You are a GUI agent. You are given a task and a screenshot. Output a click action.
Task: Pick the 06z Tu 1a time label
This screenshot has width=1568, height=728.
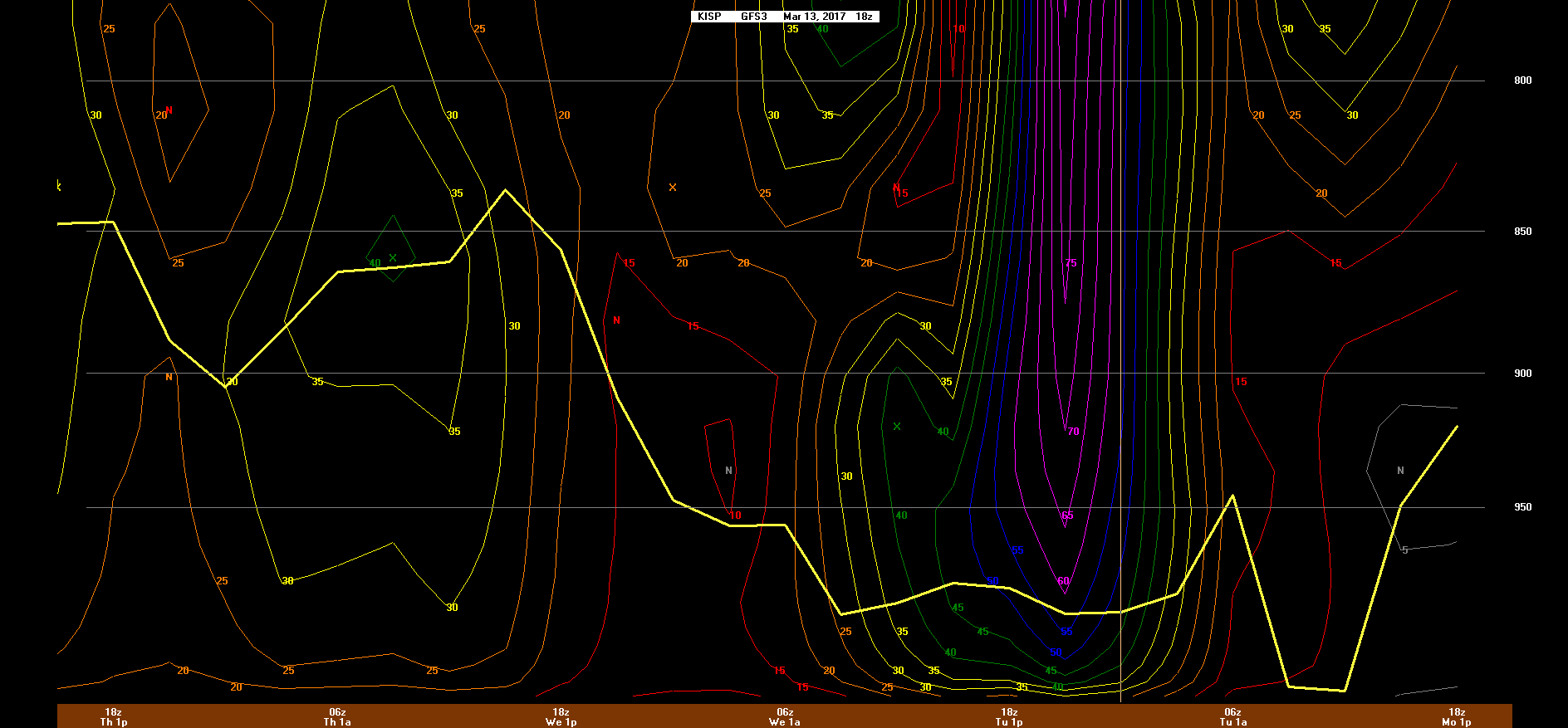(x=1232, y=716)
